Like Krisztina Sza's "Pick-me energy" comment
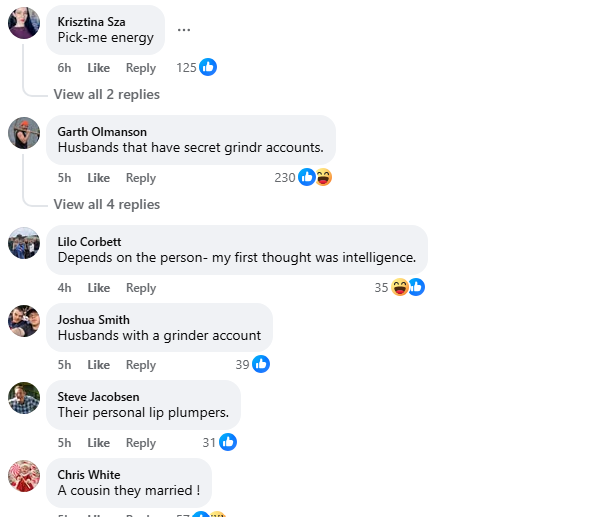Image resolution: width=611 pixels, height=517 pixels. (x=98, y=68)
